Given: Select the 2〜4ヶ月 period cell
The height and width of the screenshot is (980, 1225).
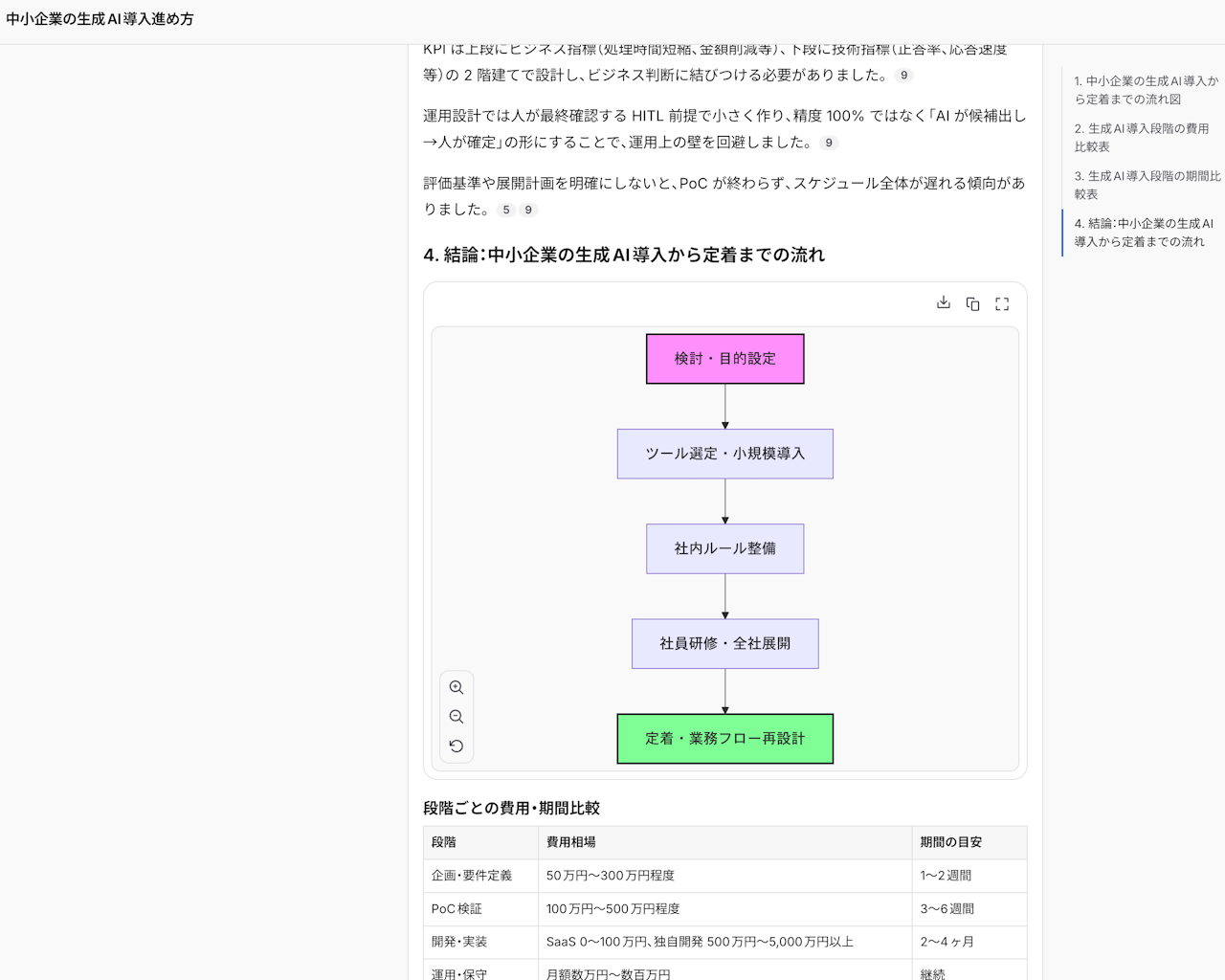Looking at the screenshot, I should tap(969, 942).
